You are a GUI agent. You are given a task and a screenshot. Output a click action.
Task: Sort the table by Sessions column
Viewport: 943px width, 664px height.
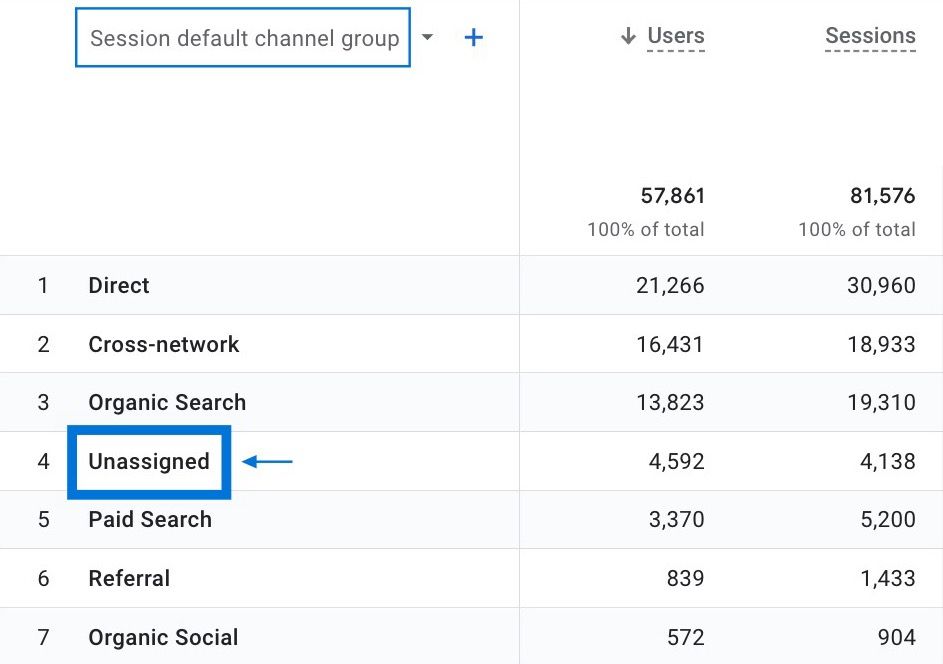click(870, 37)
